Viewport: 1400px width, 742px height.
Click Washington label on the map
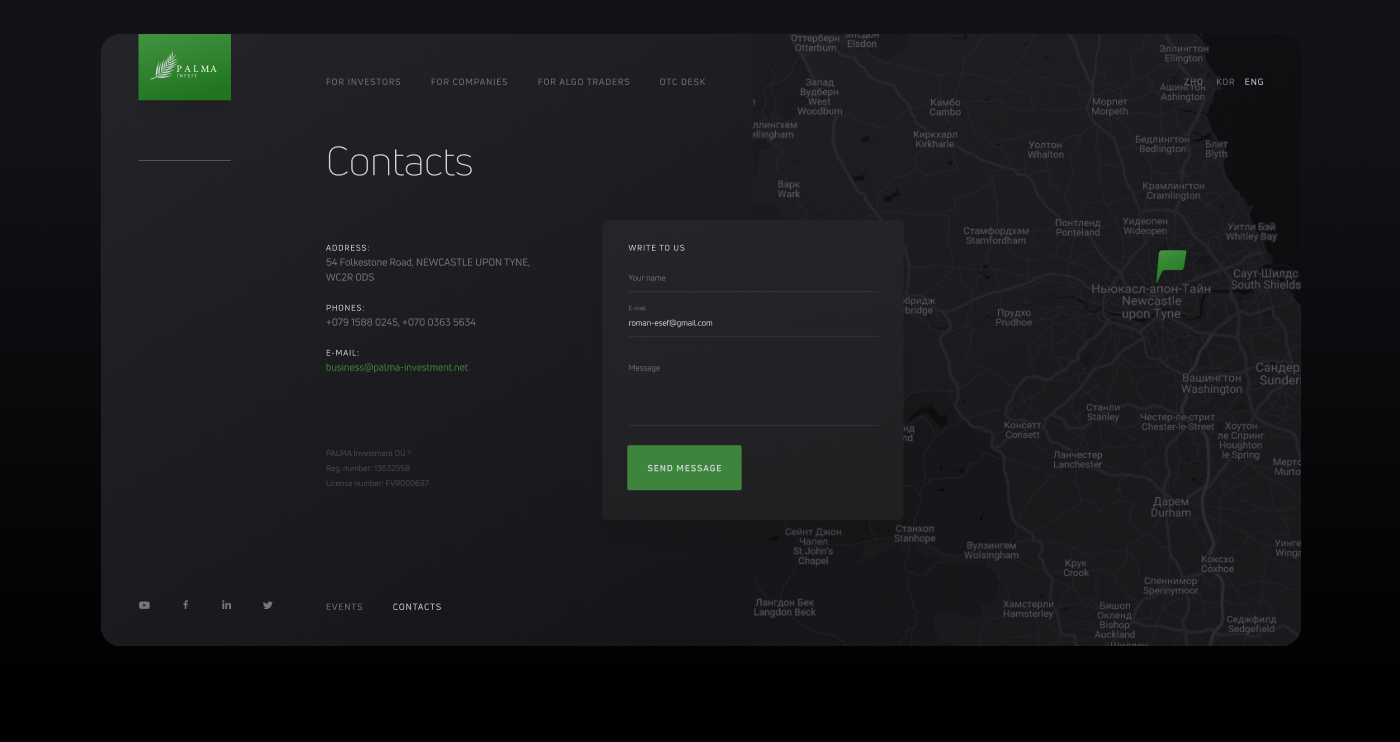tap(1212, 384)
